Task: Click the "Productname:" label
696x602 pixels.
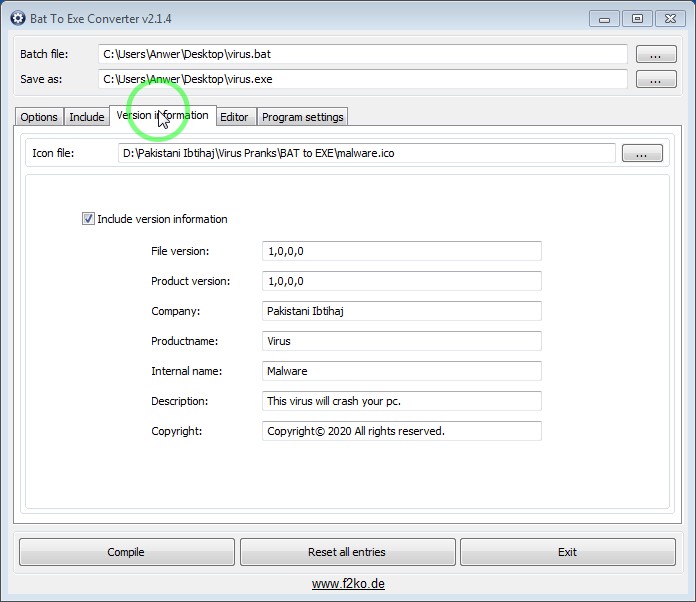Action: point(184,341)
